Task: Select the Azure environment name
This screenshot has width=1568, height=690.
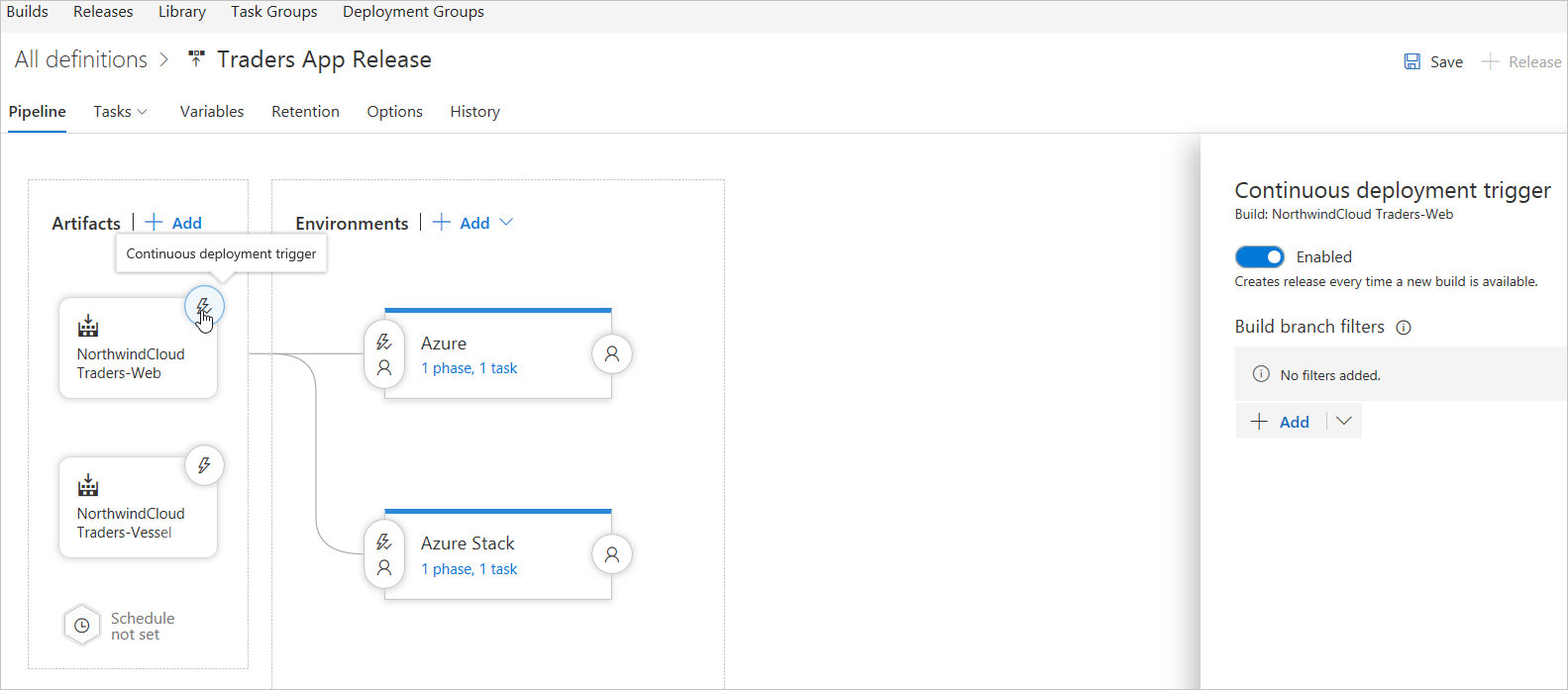Action: [444, 344]
